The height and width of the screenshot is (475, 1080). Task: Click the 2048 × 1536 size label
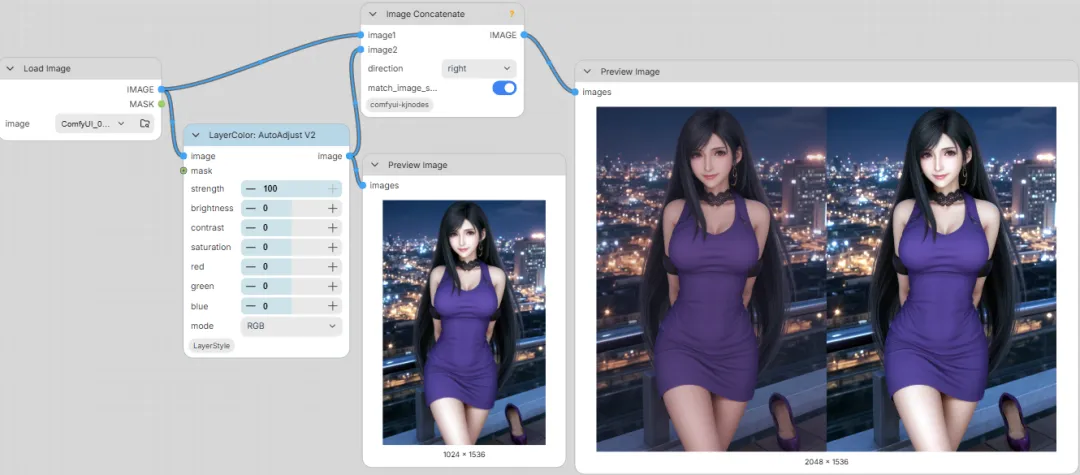point(826,462)
